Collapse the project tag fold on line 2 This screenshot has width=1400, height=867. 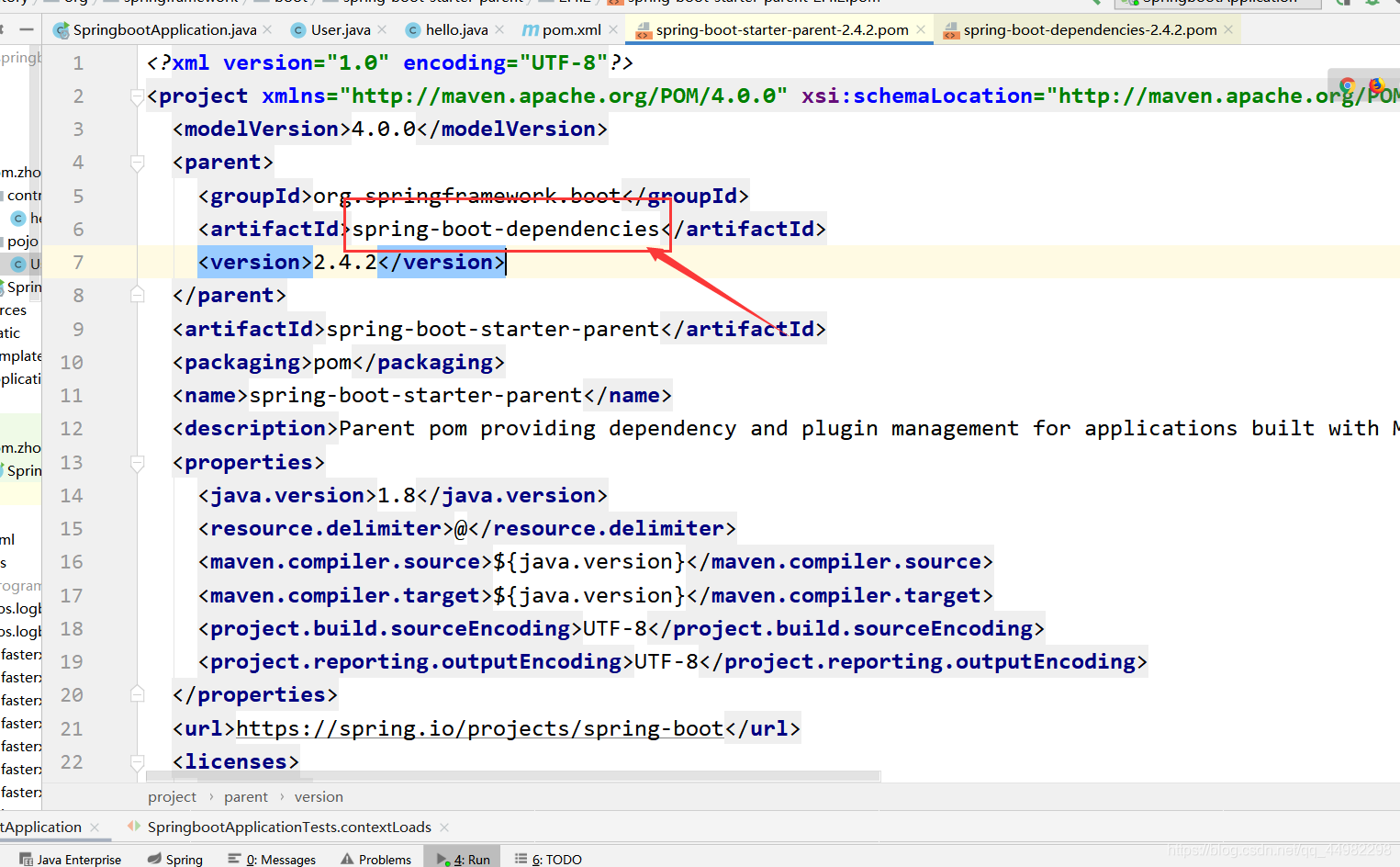click(138, 96)
